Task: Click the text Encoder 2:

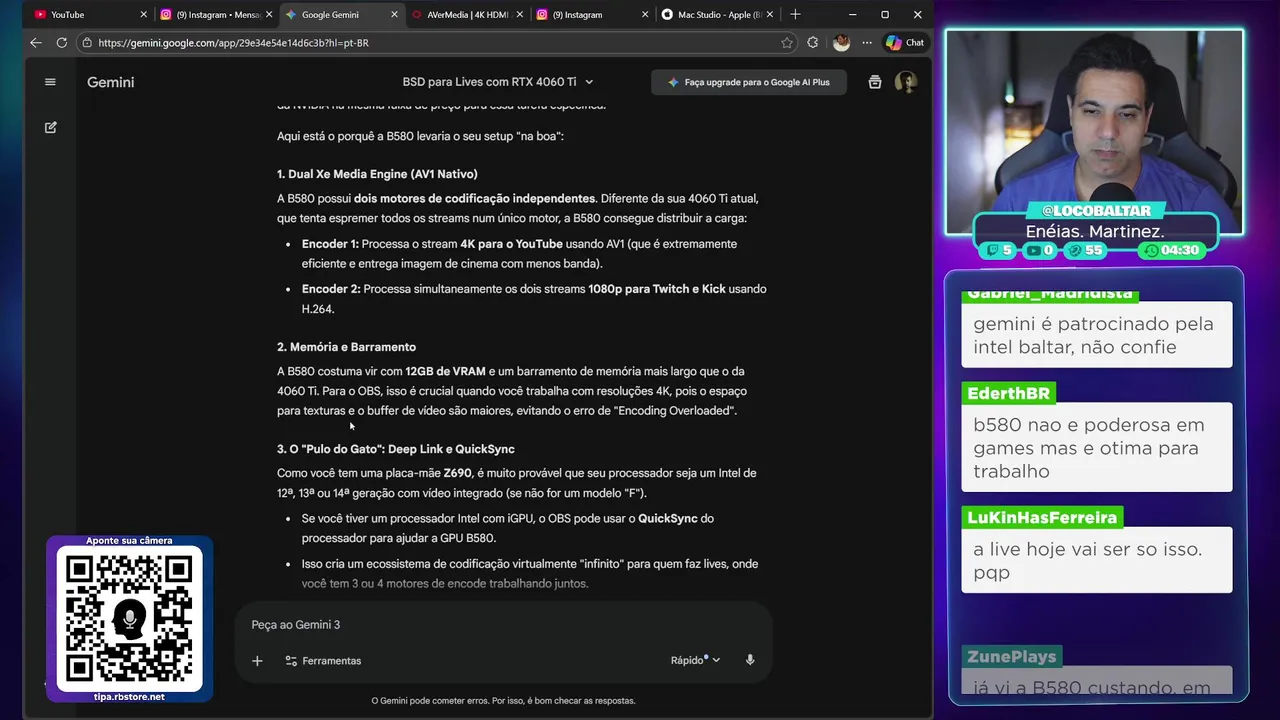Action: [x=331, y=289]
